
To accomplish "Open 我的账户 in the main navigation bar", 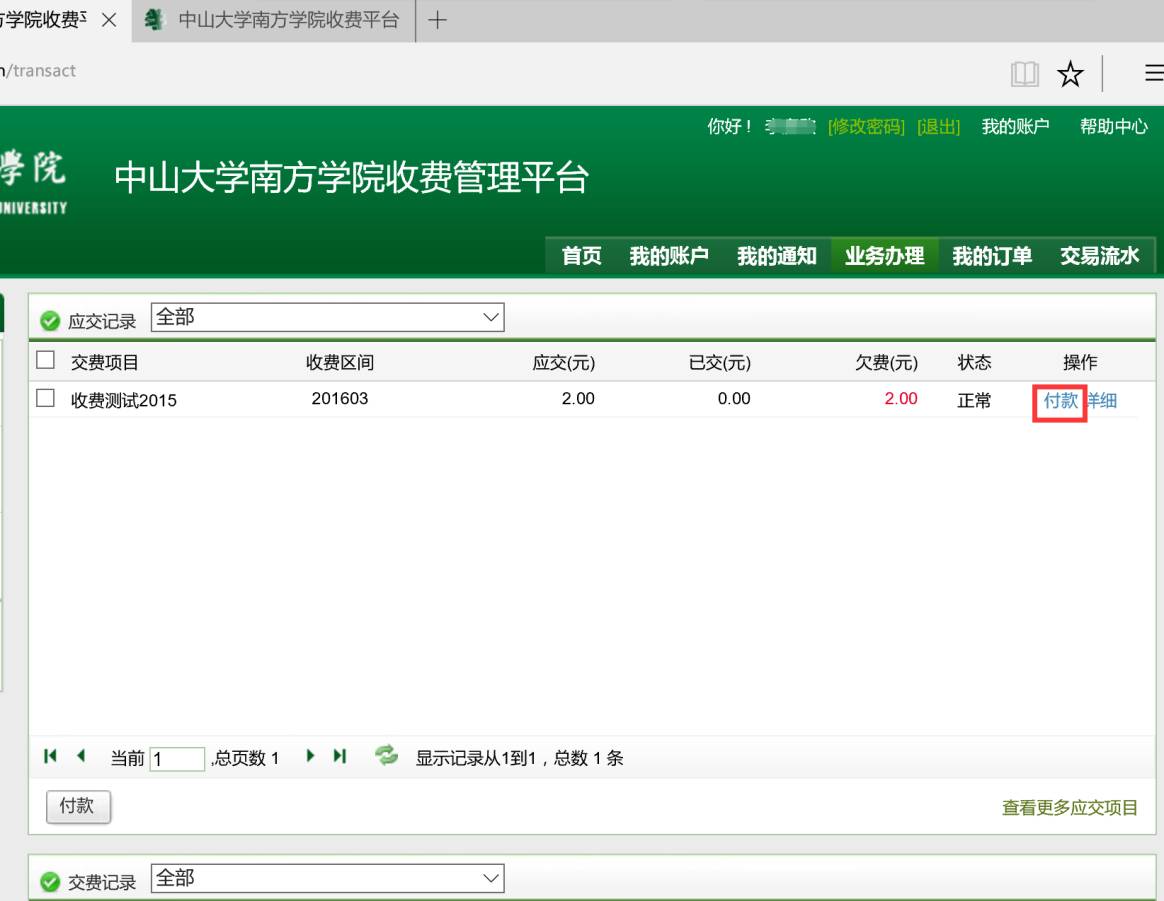I will click(669, 256).
